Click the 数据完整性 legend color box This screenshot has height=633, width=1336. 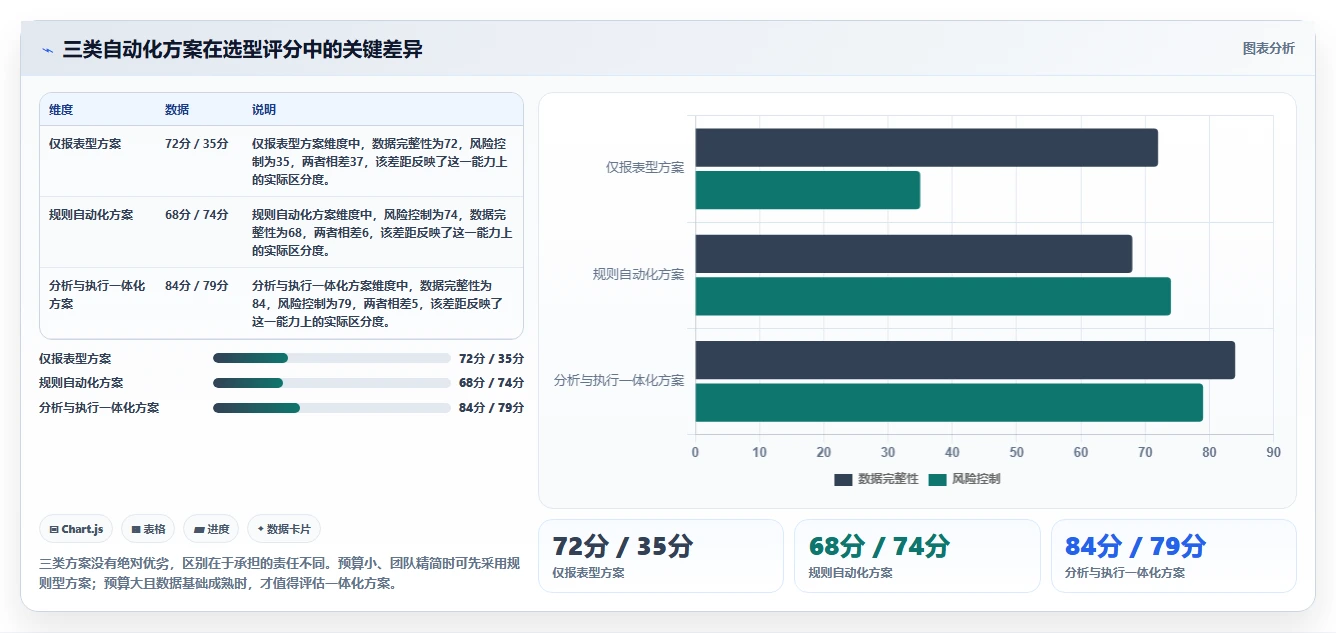(x=843, y=480)
